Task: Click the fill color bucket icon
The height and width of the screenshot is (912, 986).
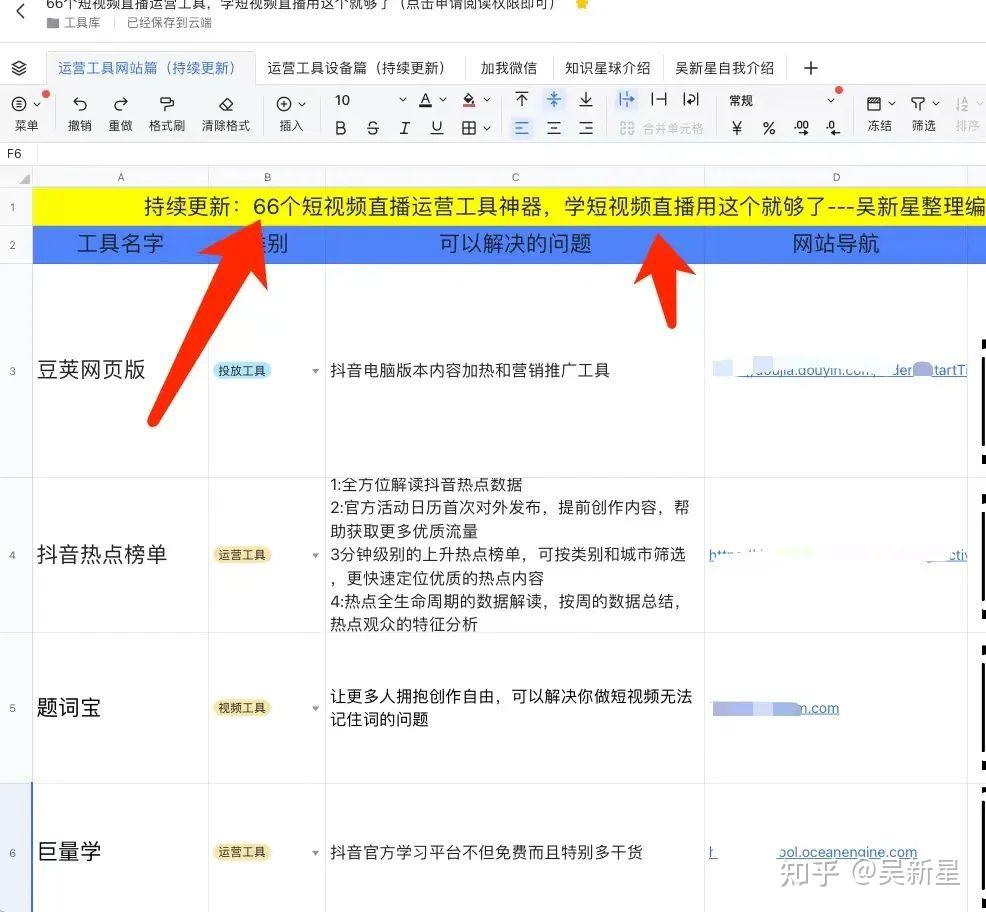Action: (468, 100)
